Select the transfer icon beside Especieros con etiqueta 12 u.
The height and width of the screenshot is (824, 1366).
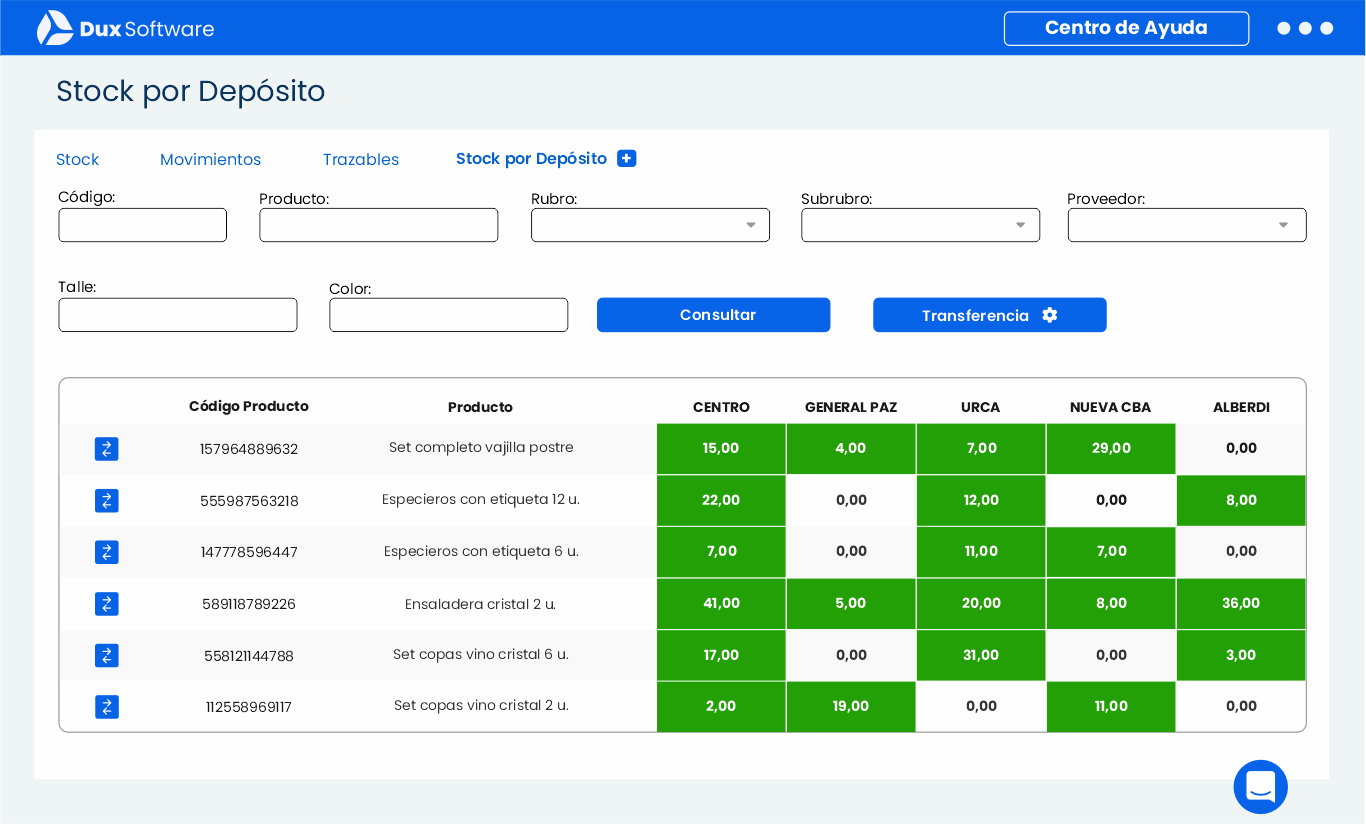[107, 500]
